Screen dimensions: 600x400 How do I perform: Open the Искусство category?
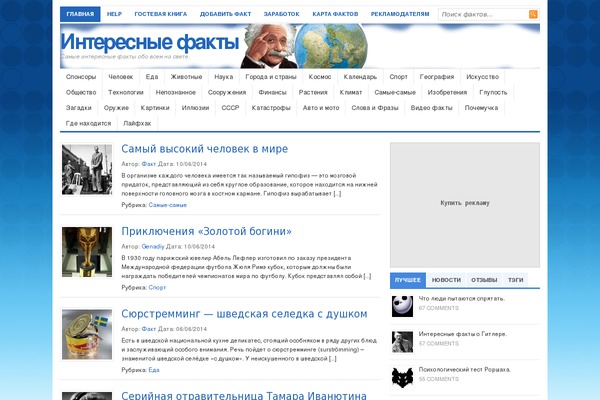[483, 77]
